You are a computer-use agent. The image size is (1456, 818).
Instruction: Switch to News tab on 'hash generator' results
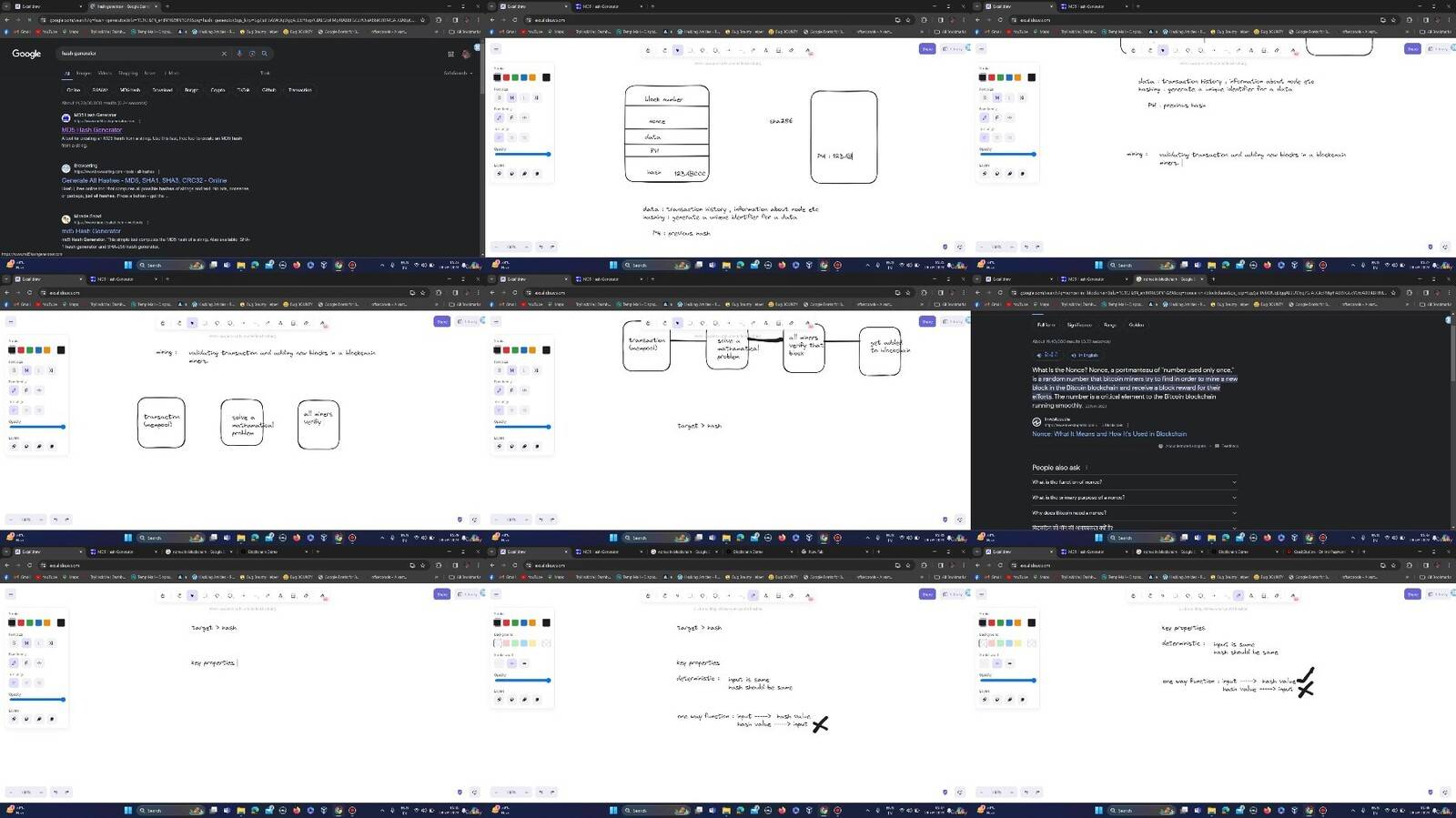pyautogui.click(x=150, y=73)
